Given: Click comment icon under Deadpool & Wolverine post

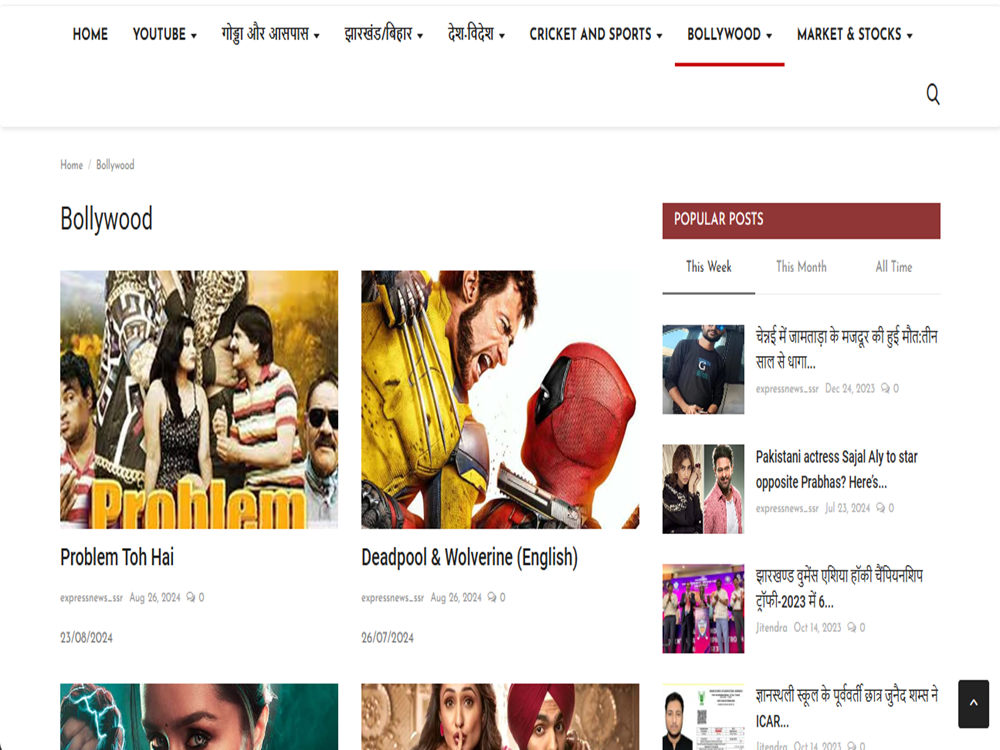Looking at the screenshot, I should pyautogui.click(x=492, y=598).
